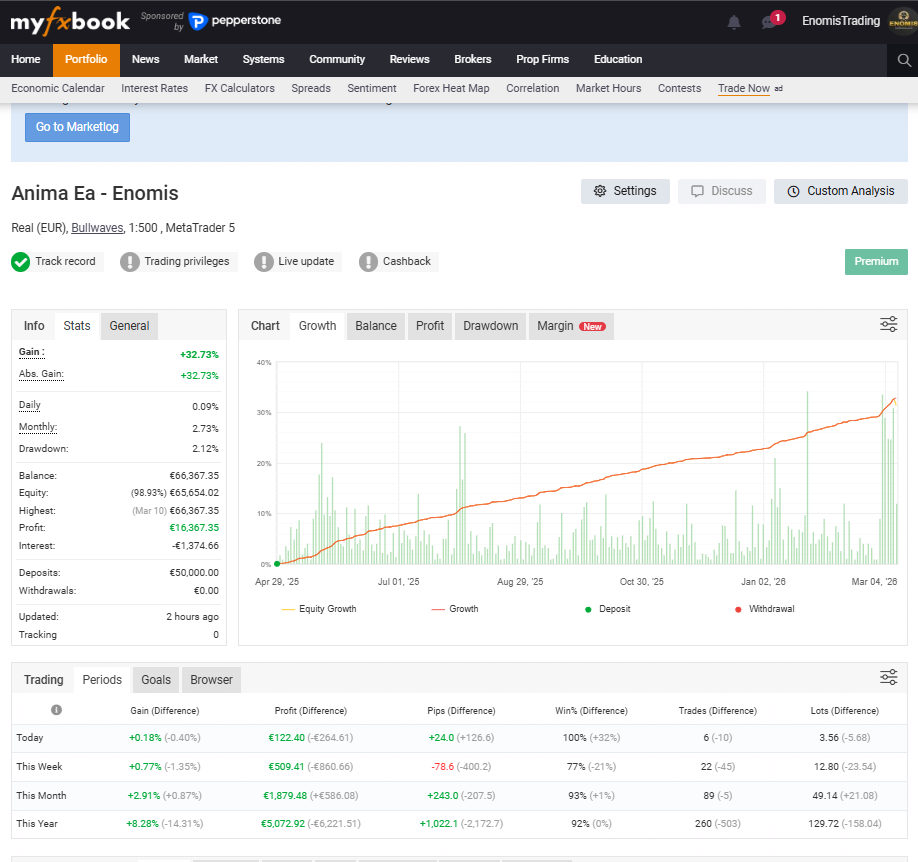The height and width of the screenshot is (862, 918).
Task: Open chart filter settings icon
Action: point(888,324)
